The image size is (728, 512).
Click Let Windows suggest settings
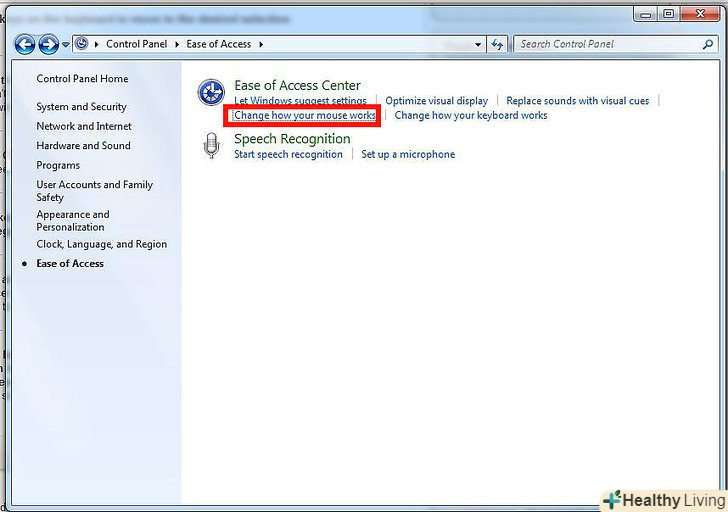click(300, 101)
